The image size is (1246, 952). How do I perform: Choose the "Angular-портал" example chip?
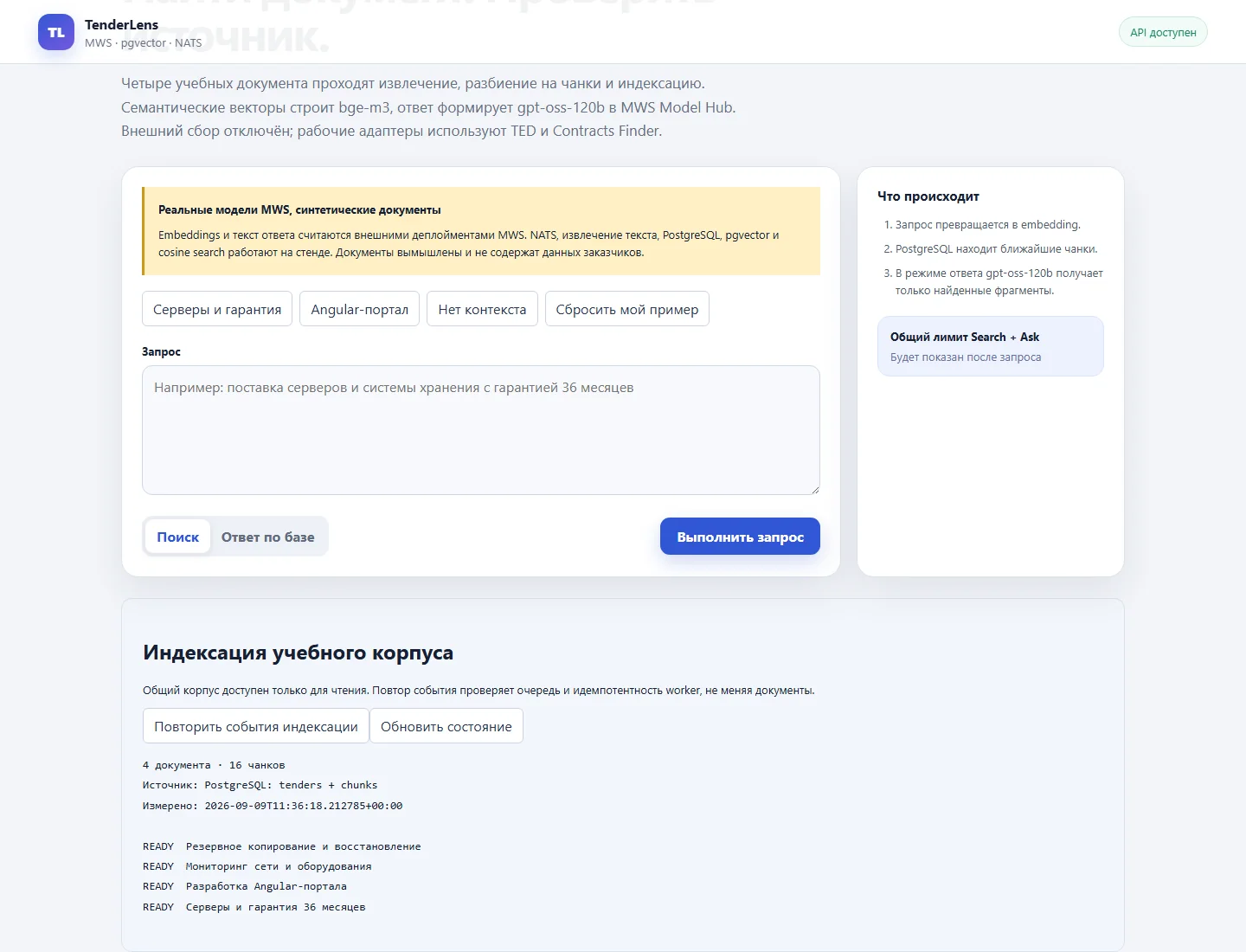click(359, 309)
